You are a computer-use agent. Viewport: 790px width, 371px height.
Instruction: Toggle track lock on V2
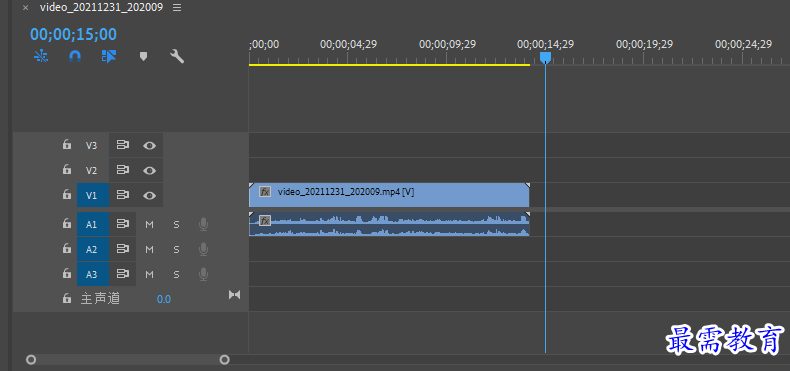click(67, 169)
